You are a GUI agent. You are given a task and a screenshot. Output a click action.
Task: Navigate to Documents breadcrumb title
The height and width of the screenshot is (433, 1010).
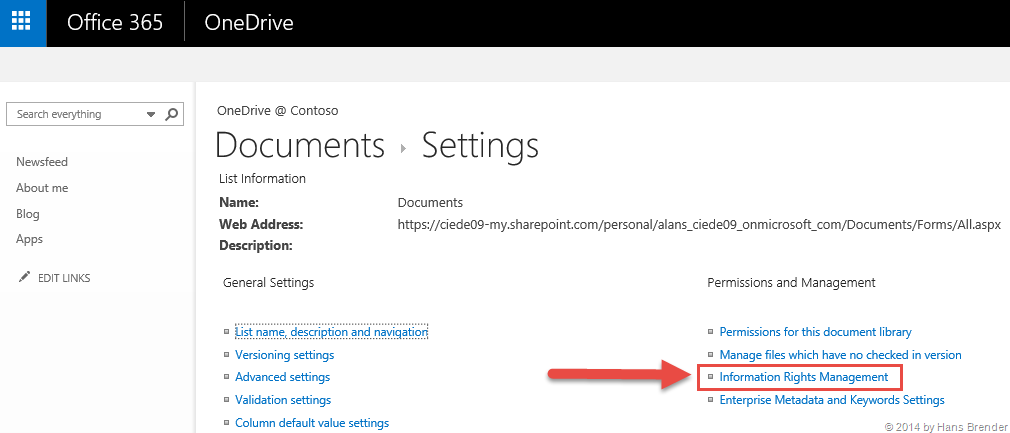click(x=300, y=146)
